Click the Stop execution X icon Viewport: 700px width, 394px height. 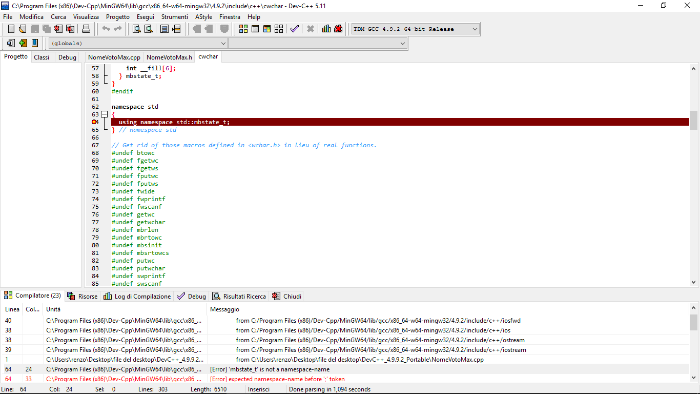(310, 29)
